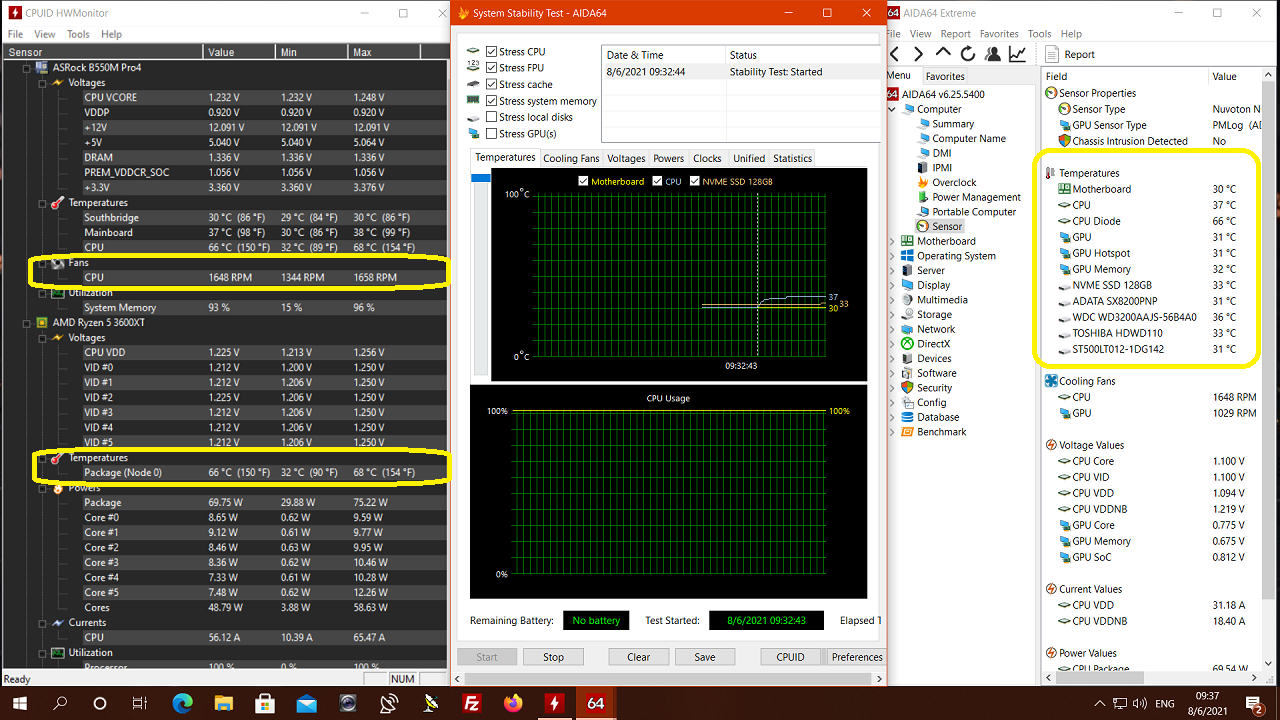Open the Favorites menu in AIDA64 Extreme
Viewport: 1280px width, 720px height.
point(999,34)
